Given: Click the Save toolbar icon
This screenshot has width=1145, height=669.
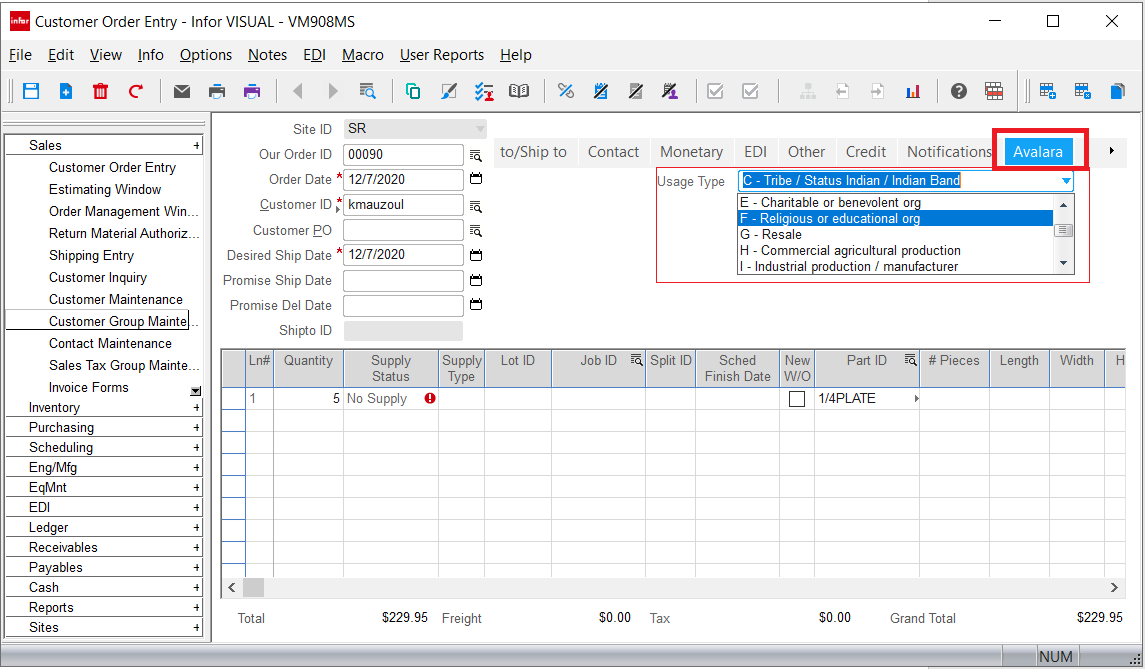Looking at the screenshot, I should pyautogui.click(x=31, y=91).
